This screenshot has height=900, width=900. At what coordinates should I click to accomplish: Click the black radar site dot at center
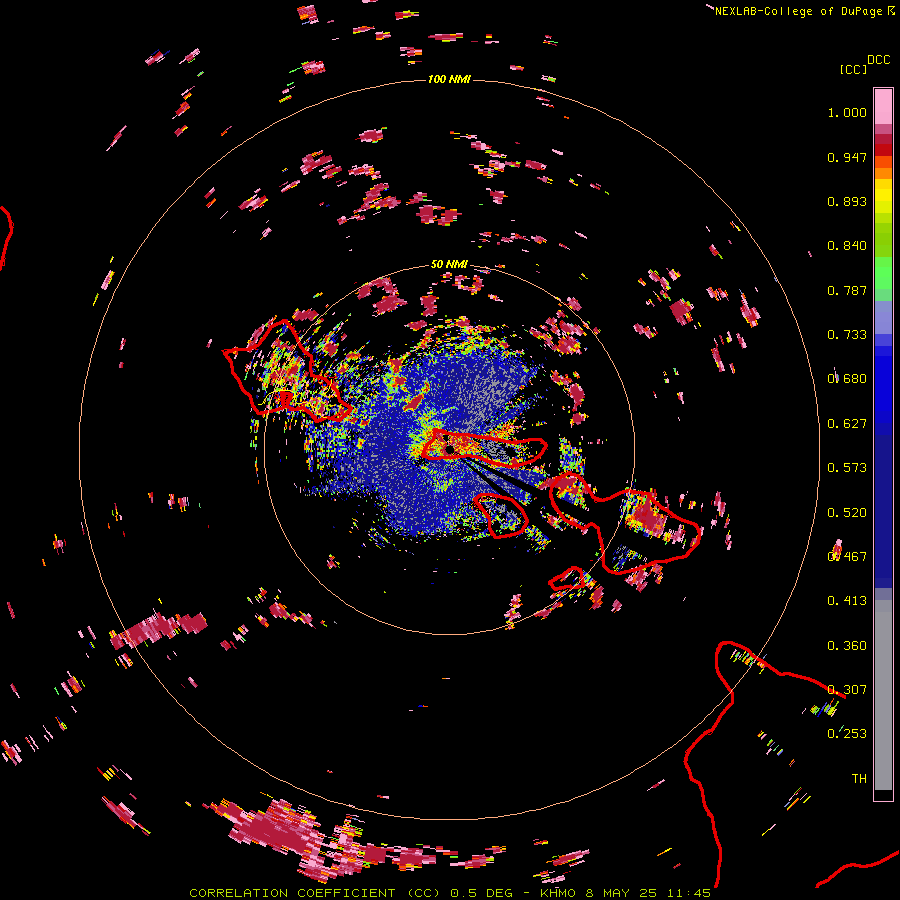point(450,449)
